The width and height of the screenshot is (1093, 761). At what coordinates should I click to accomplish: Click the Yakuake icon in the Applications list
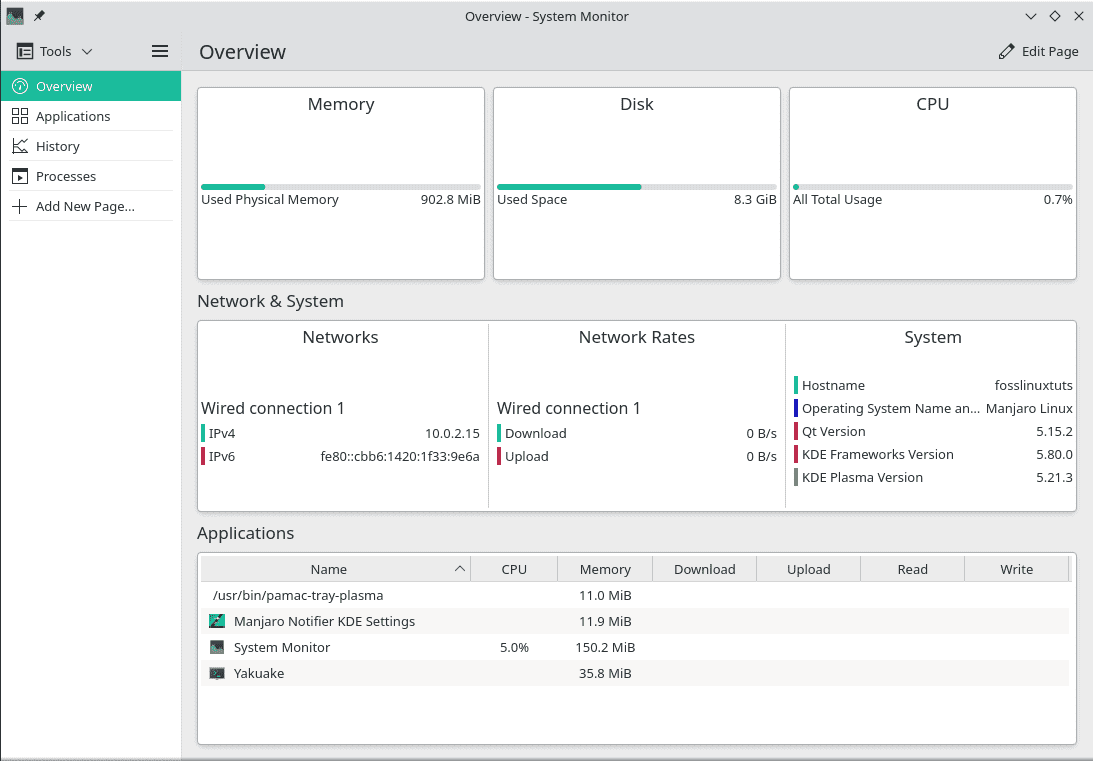[x=217, y=673]
